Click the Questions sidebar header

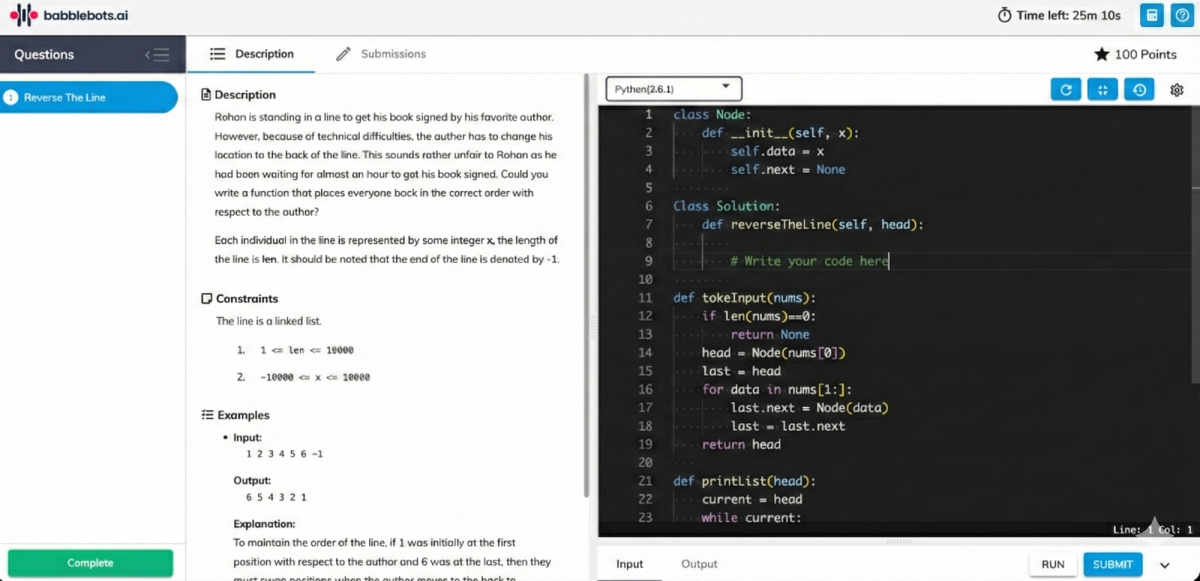(x=92, y=55)
